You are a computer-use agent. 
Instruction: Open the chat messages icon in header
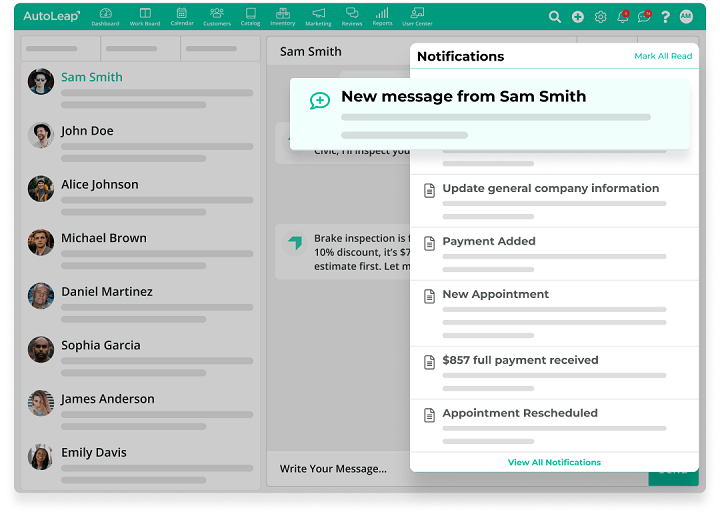644,17
